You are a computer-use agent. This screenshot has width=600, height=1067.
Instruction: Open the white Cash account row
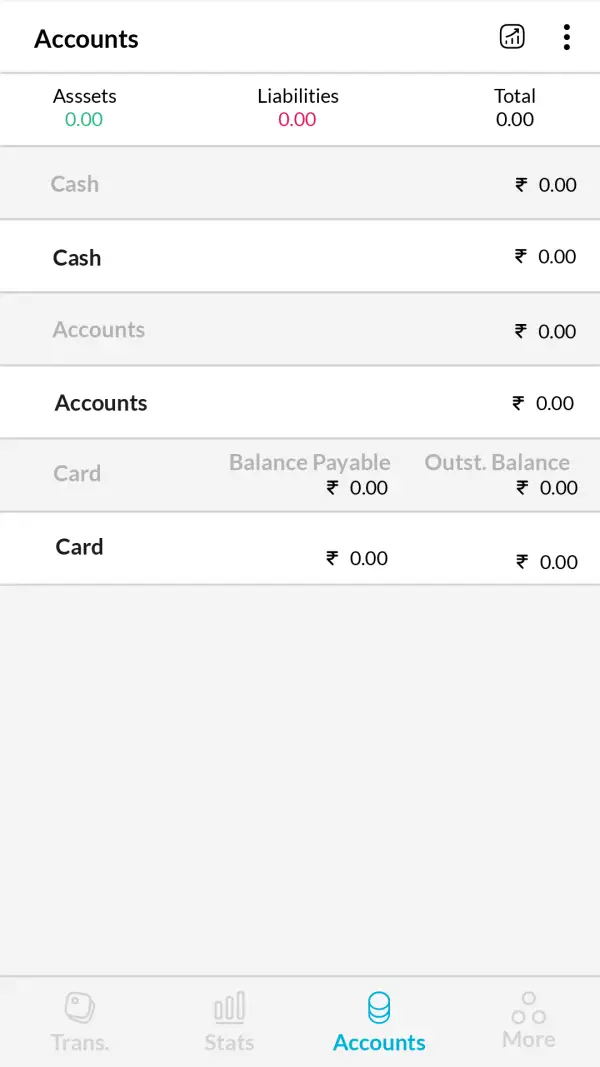point(300,257)
